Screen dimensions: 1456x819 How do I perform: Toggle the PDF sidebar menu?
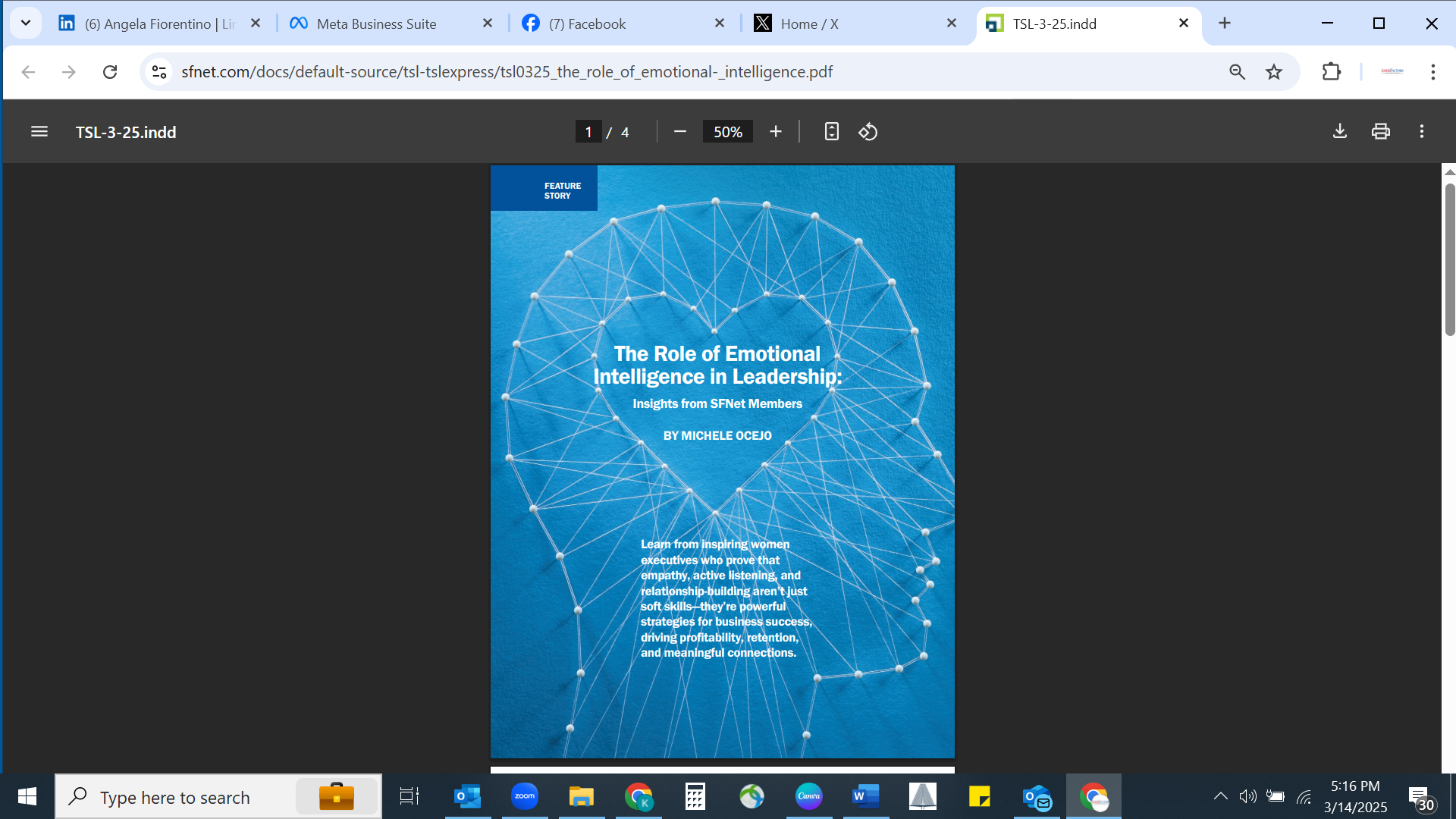pyautogui.click(x=39, y=132)
